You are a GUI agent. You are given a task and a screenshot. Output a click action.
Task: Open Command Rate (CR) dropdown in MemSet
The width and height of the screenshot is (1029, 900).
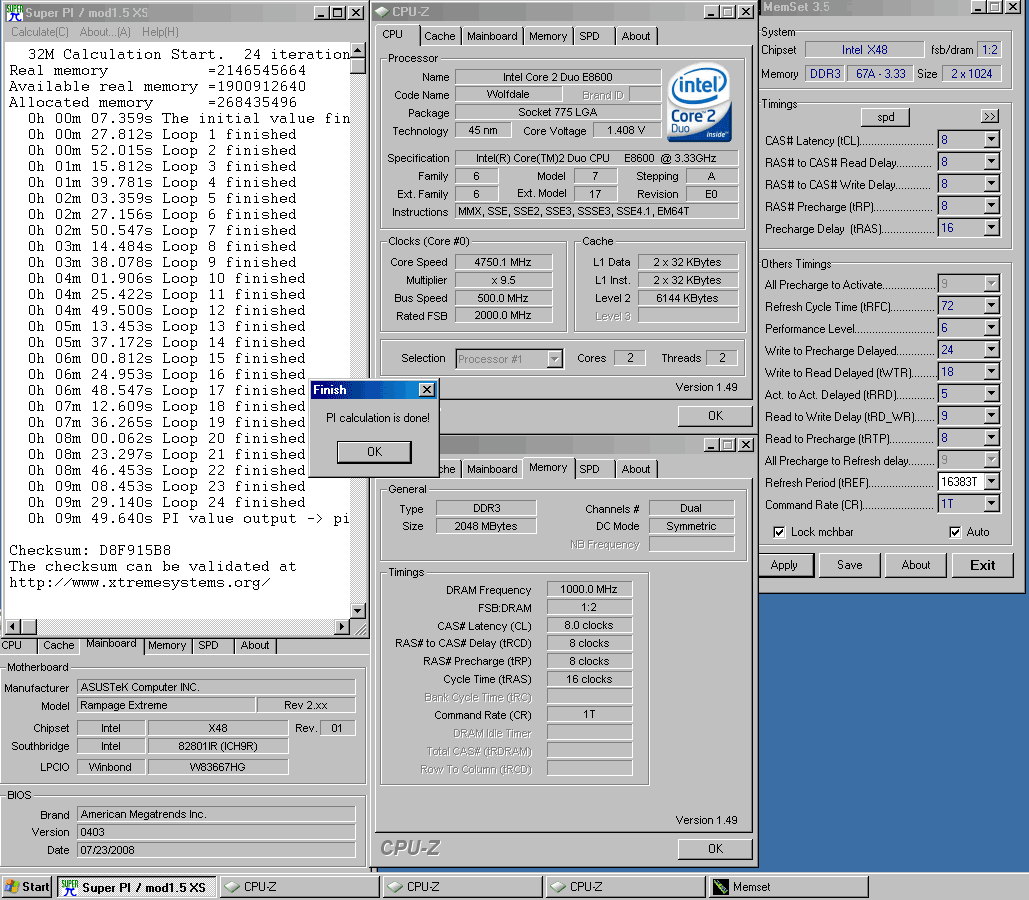coord(992,504)
